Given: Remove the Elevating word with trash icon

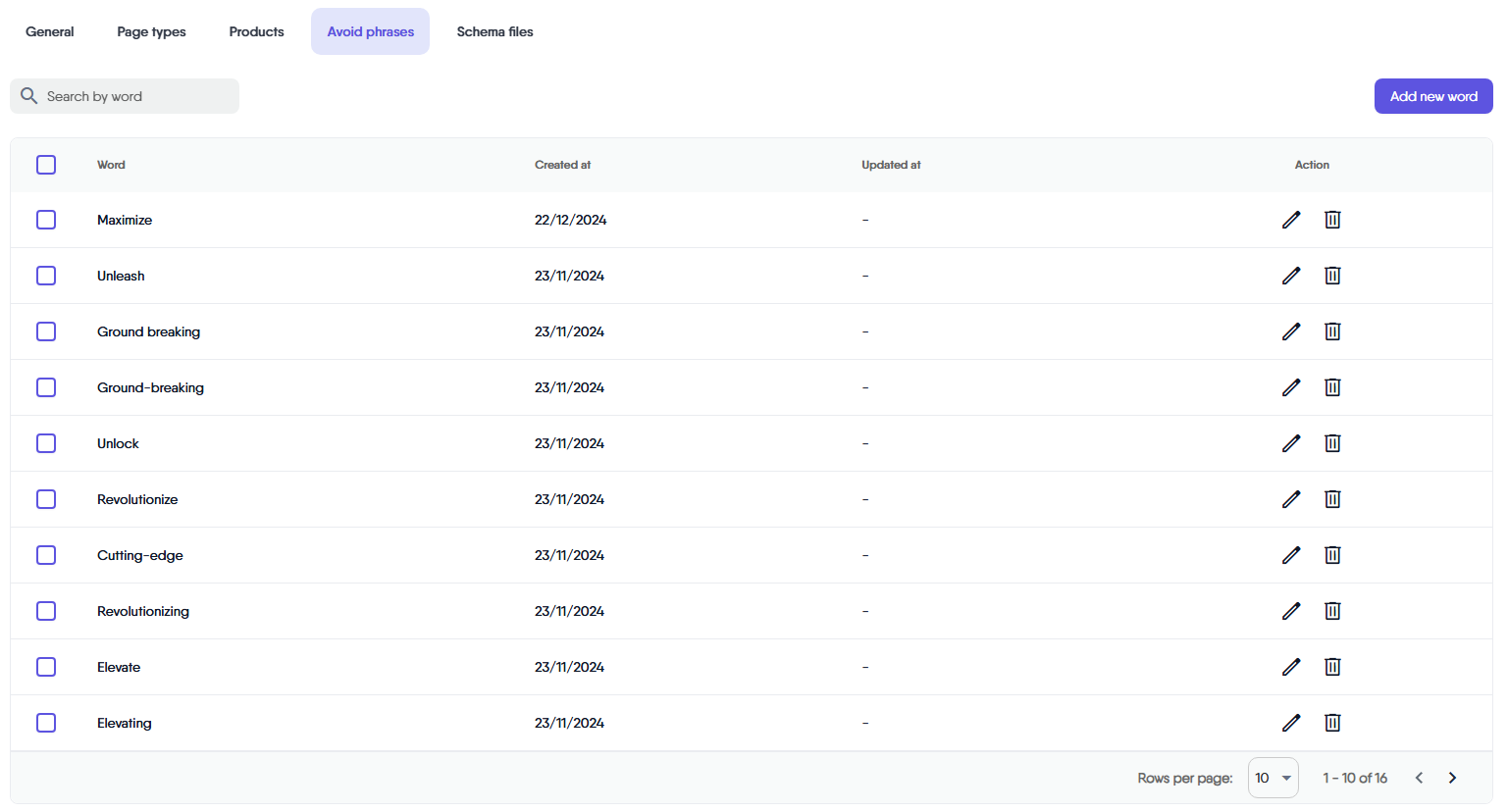Looking at the screenshot, I should coord(1332,723).
